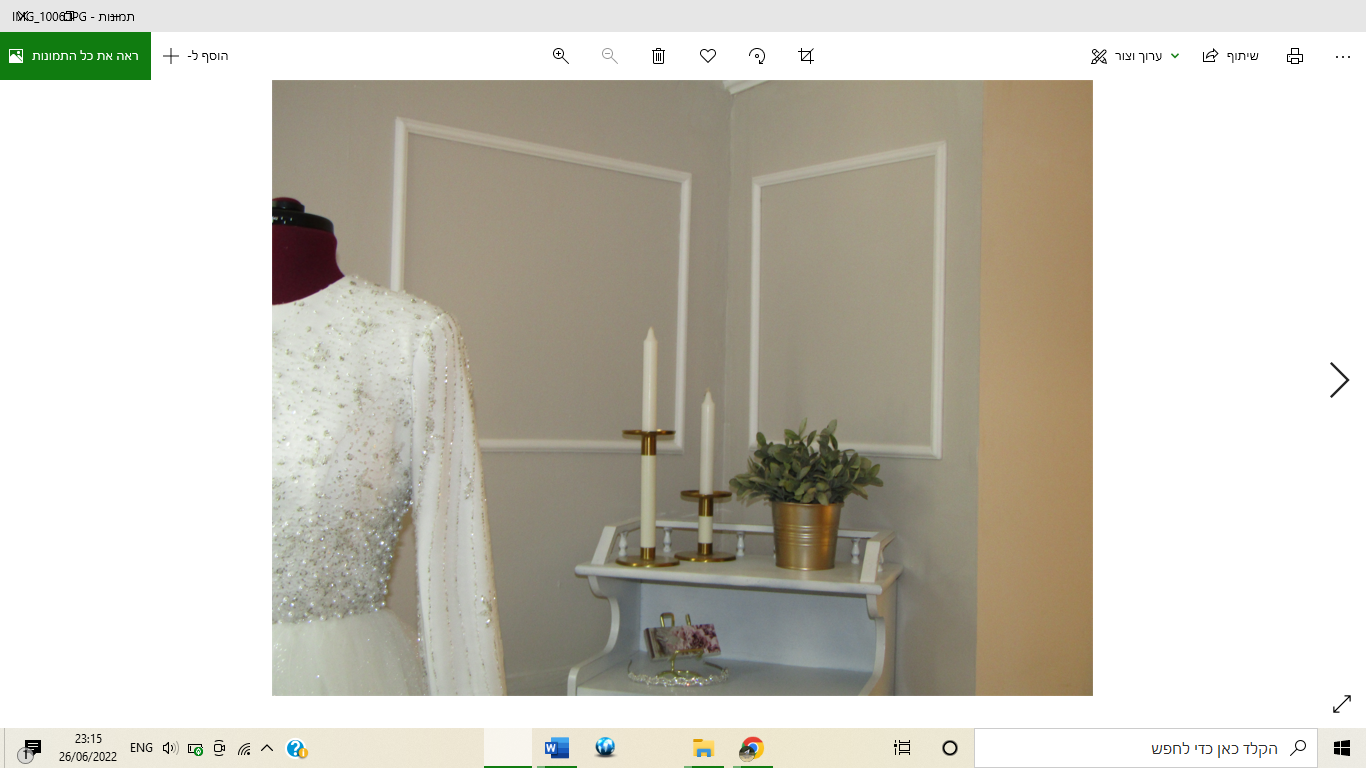
Task: Open the notification action center icon
Action: click(32, 748)
